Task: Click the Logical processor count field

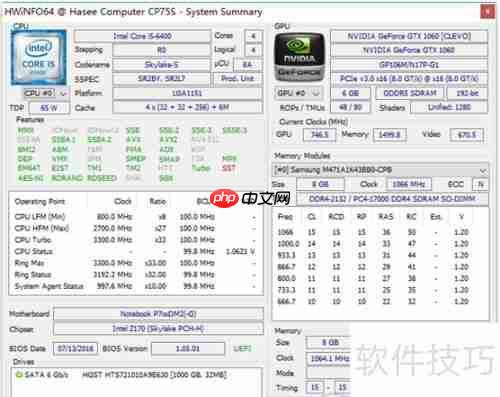Action: tap(253, 50)
